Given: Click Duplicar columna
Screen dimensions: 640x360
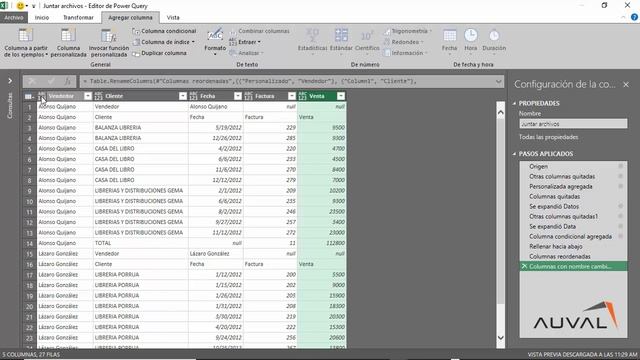Looking at the screenshot, I should [160, 53].
